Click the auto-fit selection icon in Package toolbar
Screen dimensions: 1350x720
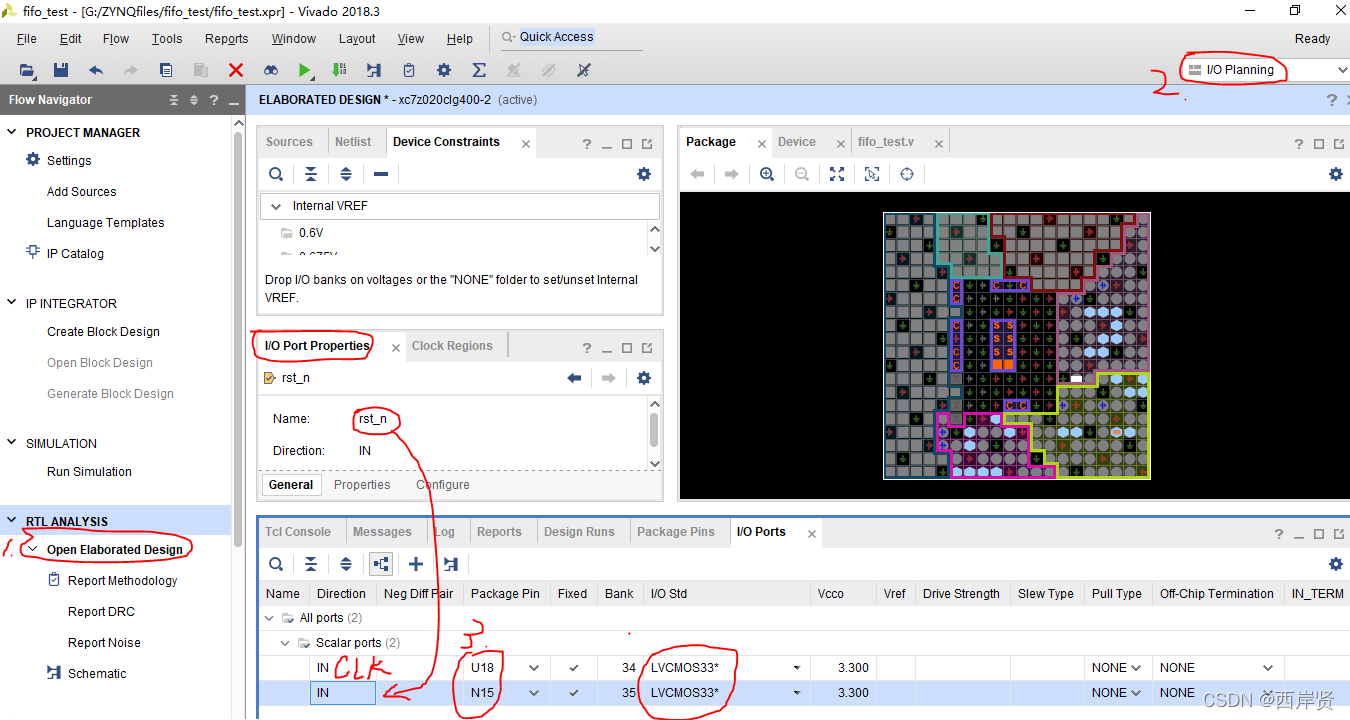pos(872,174)
